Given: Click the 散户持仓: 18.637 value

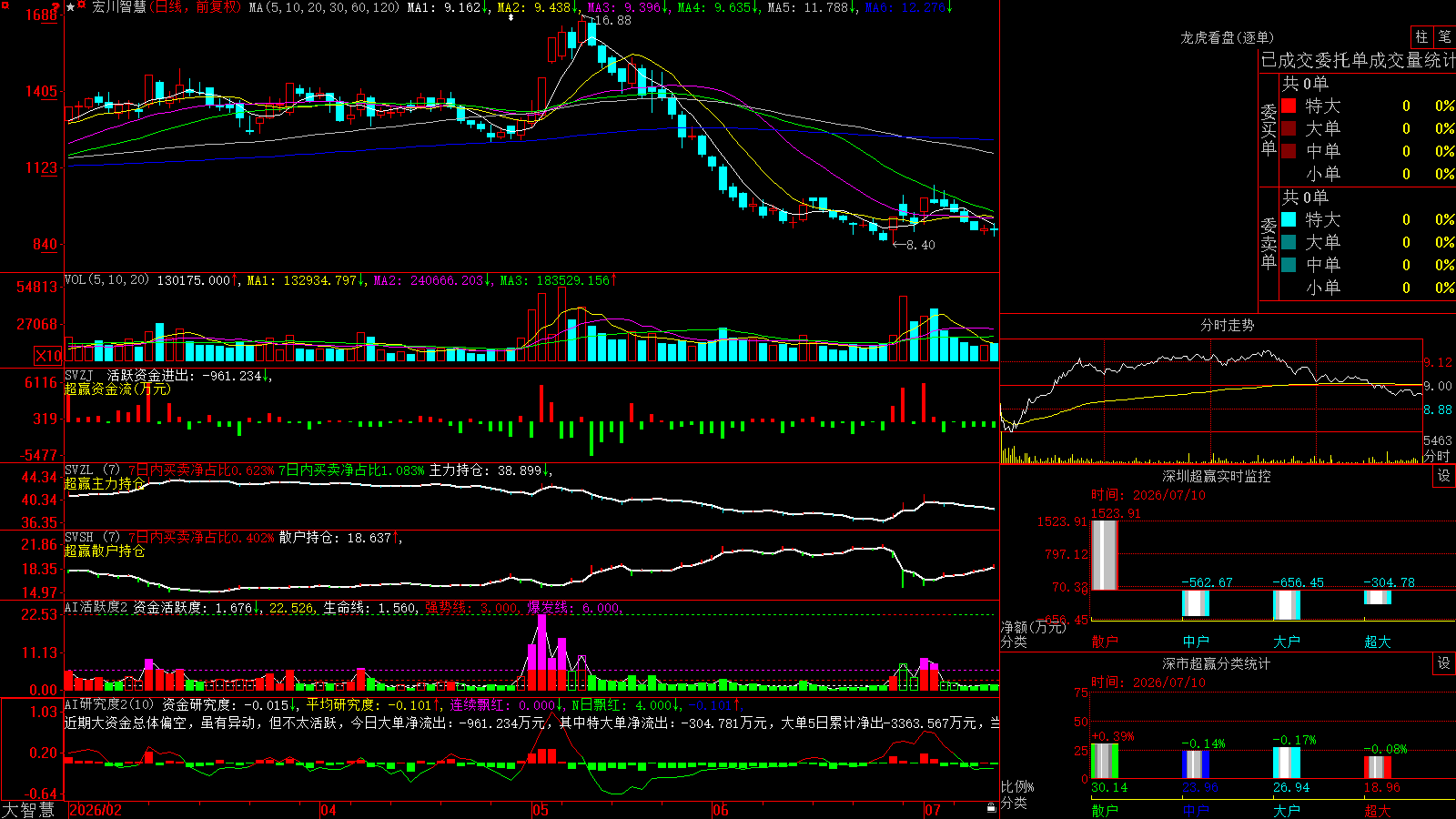Looking at the screenshot, I should pyautogui.click(x=335, y=538).
